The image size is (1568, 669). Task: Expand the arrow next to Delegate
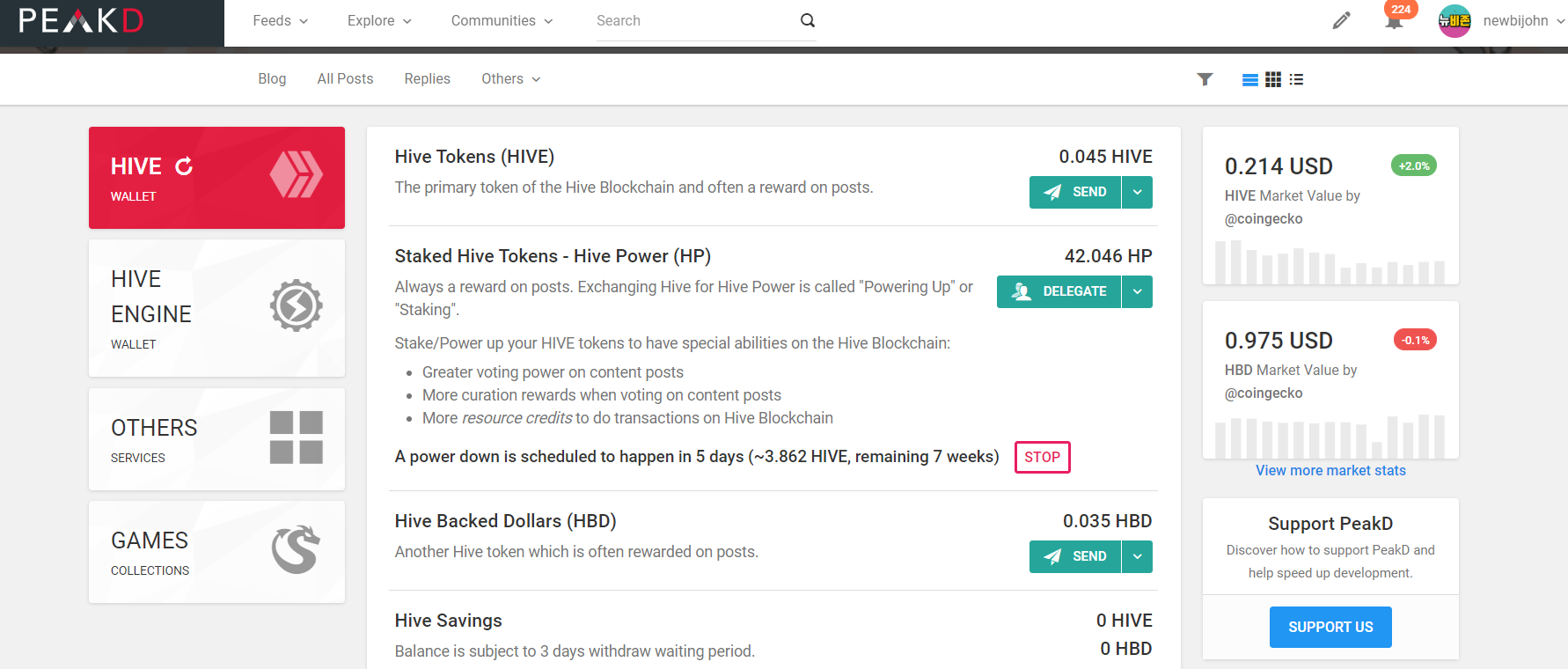pos(1137,291)
